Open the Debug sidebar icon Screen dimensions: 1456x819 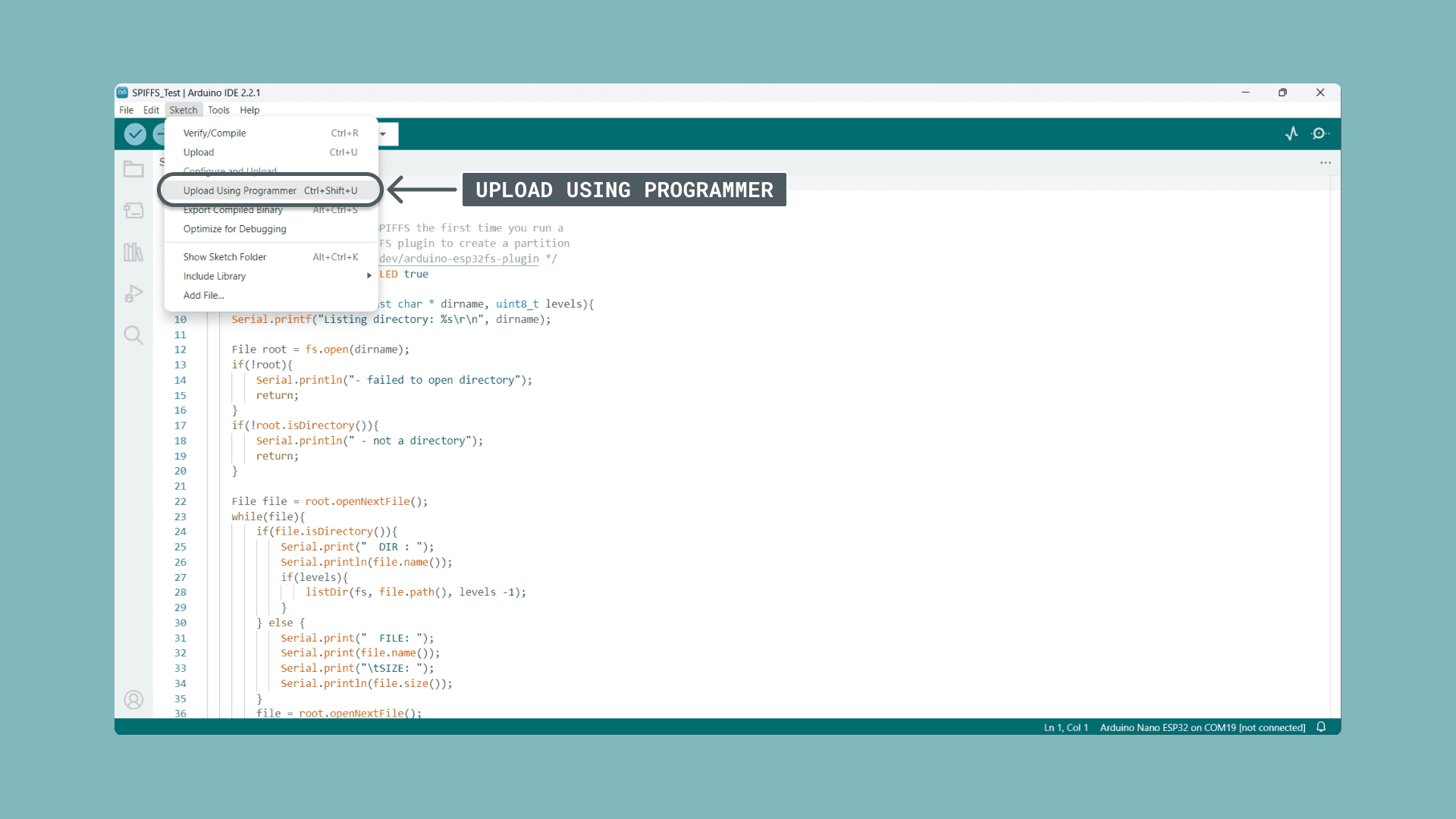click(x=133, y=293)
